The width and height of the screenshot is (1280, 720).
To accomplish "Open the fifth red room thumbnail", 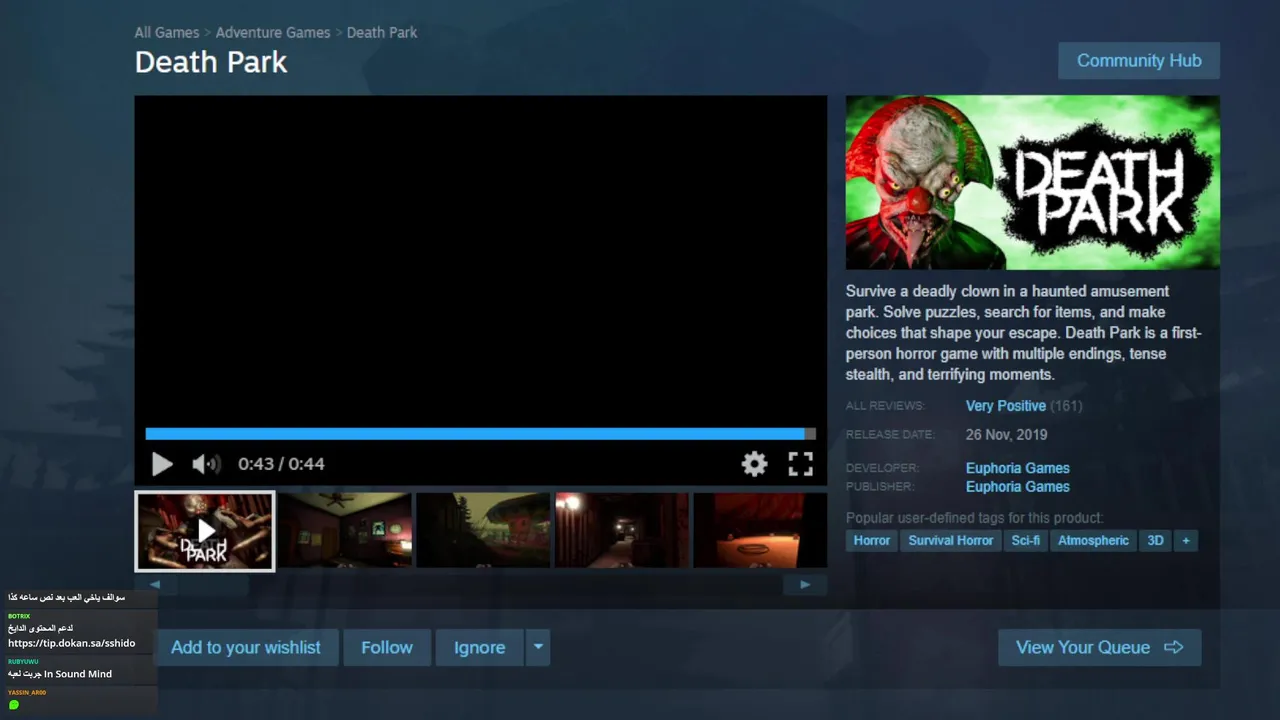I will pyautogui.click(x=760, y=530).
